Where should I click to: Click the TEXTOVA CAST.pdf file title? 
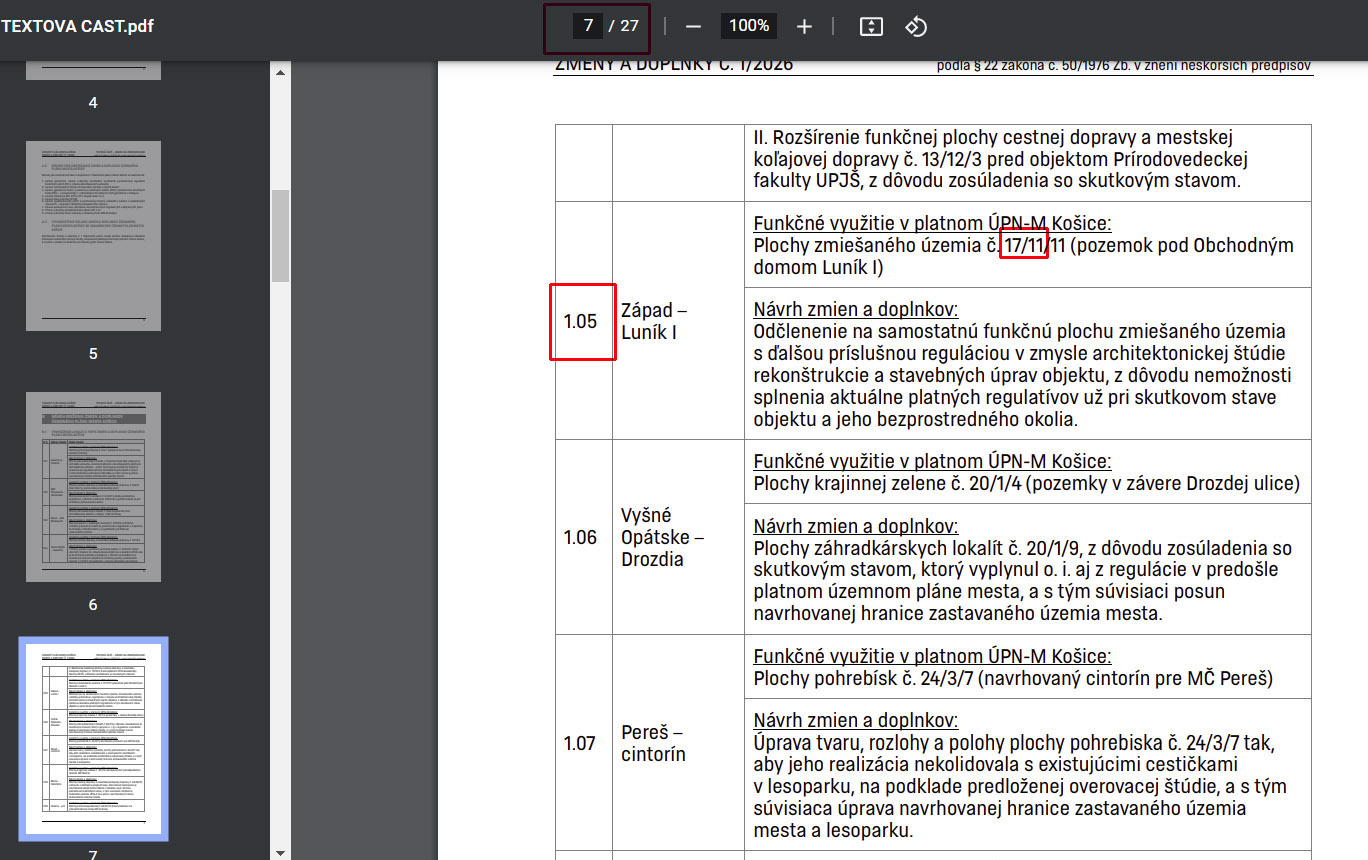(77, 26)
